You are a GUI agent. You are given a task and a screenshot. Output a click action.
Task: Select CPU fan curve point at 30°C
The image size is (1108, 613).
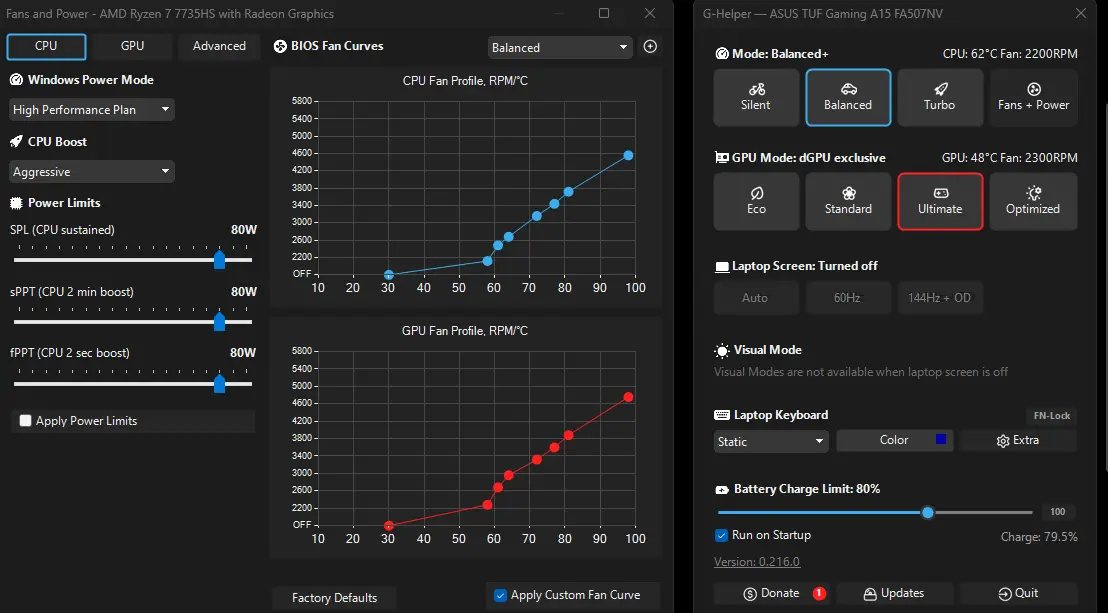(388, 274)
